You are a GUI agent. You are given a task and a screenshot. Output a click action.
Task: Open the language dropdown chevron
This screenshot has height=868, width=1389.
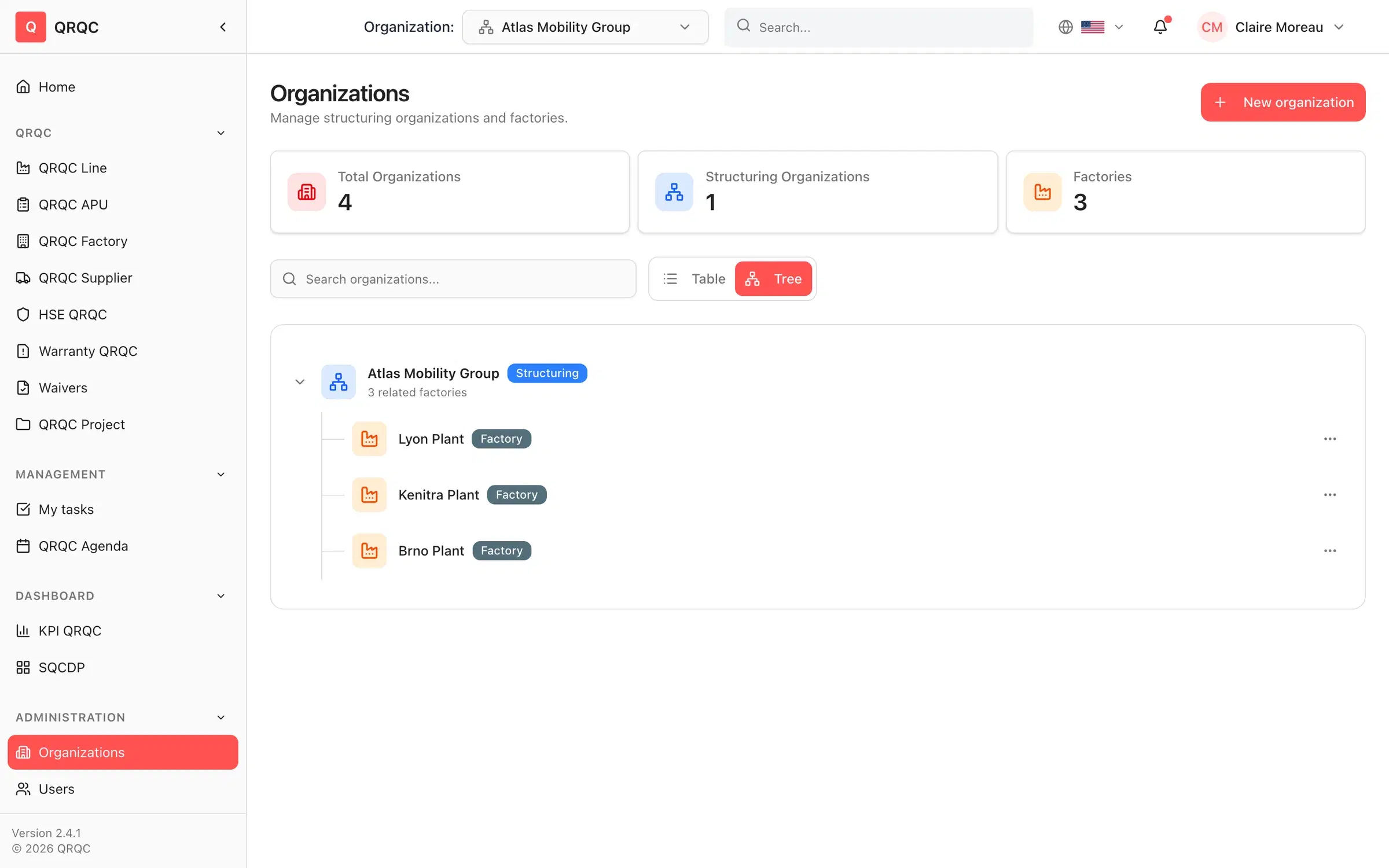(x=1119, y=27)
